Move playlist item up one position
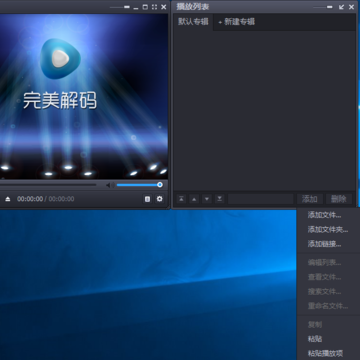This screenshot has height=360, width=360. pyautogui.click(x=194, y=199)
